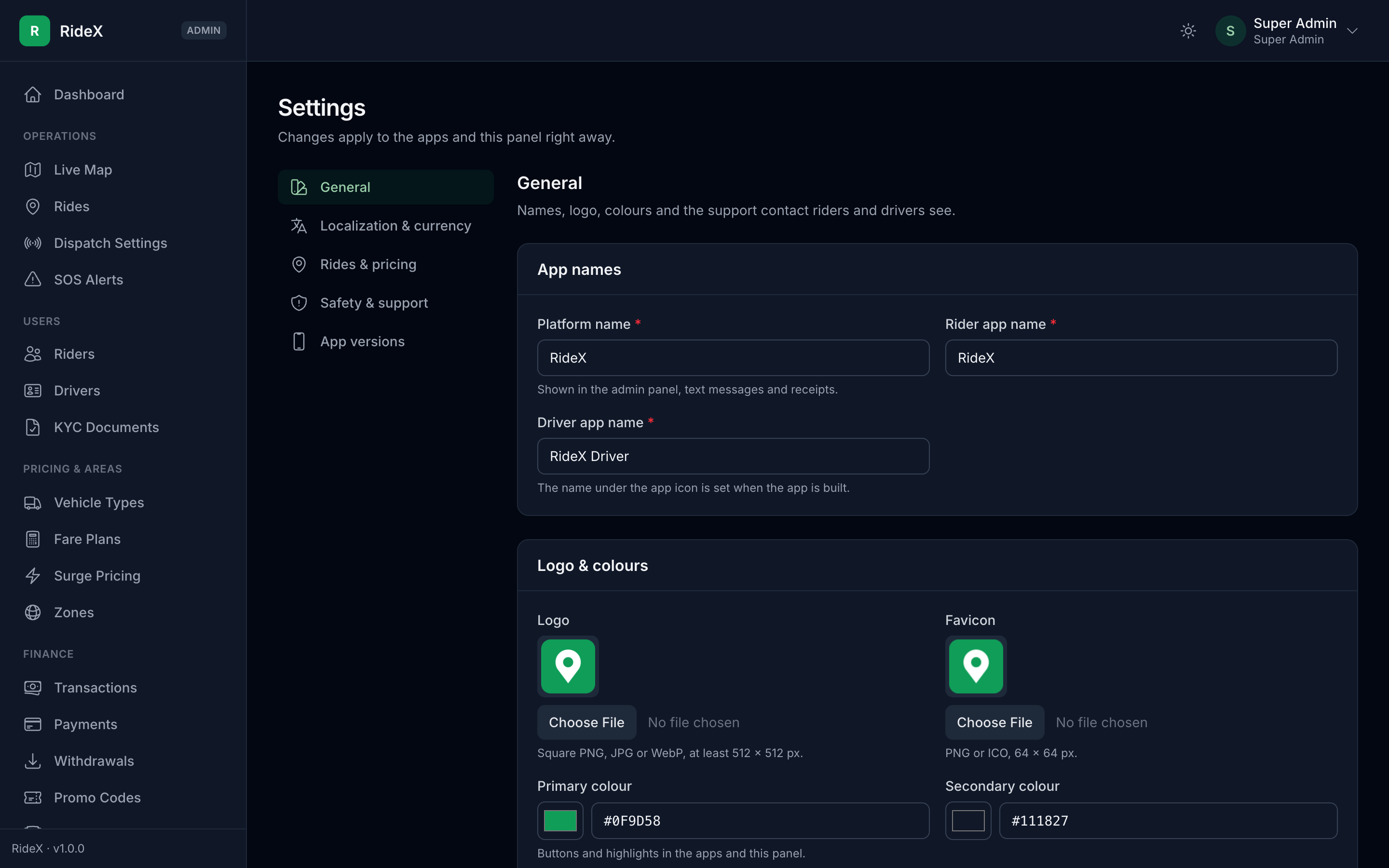Image resolution: width=1389 pixels, height=868 pixels.
Task: Open the App versions tab
Action: (386, 341)
